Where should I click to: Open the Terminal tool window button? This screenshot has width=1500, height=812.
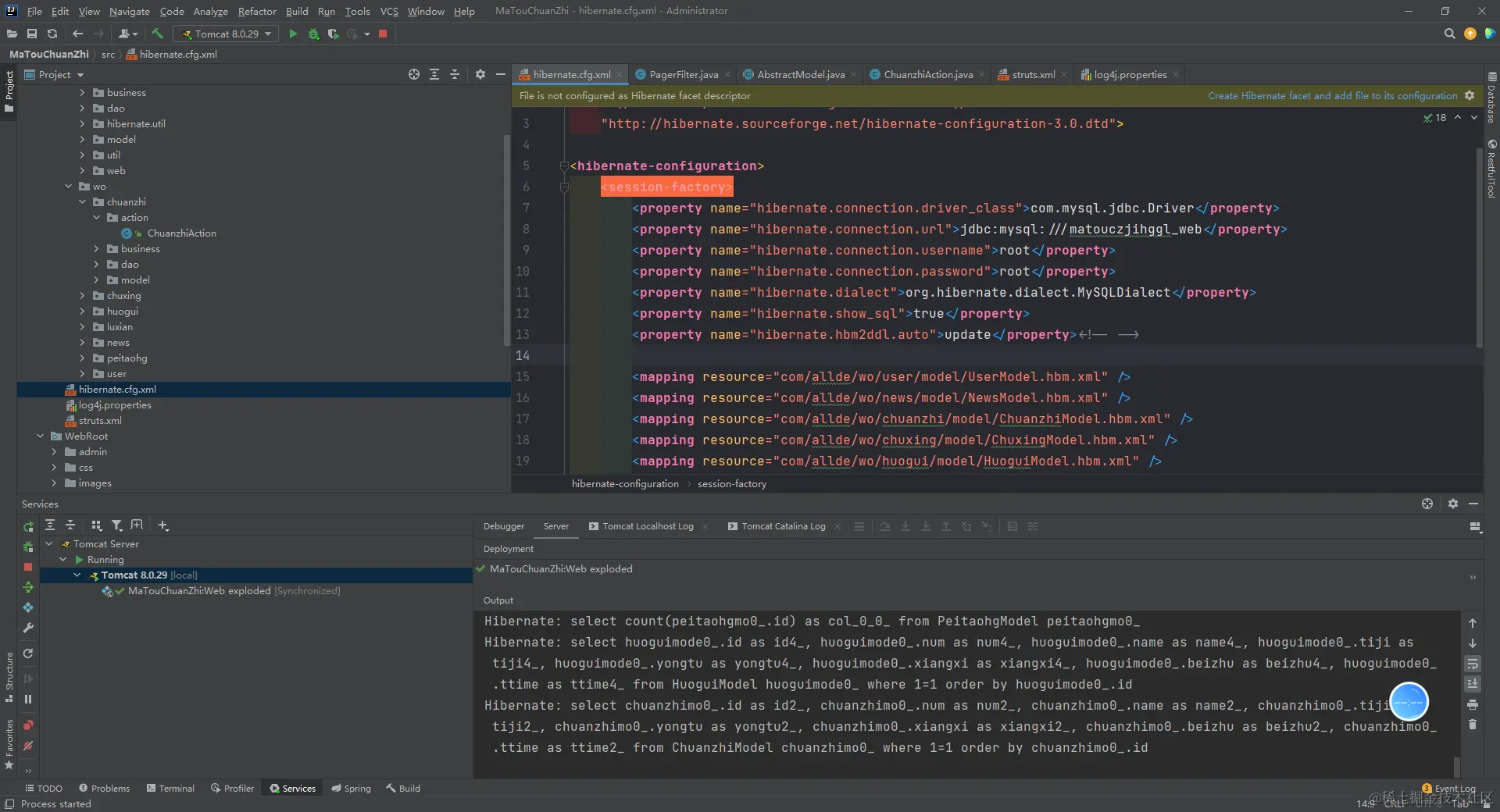coord(170,789)
